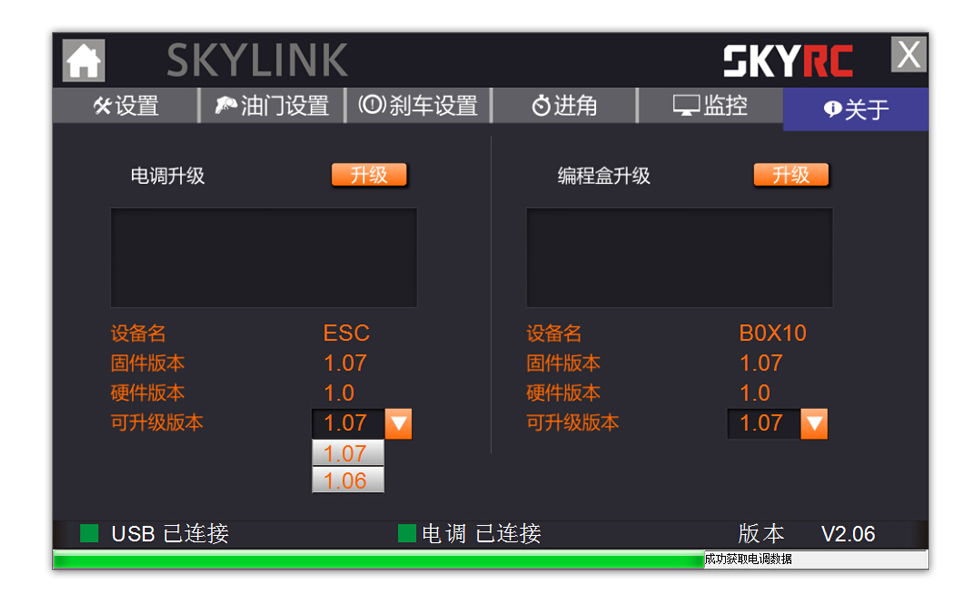Image resolution: width=980 pixels, height=615 pixels.
Task: Select the 进角 tab
Action: (564, 106)
